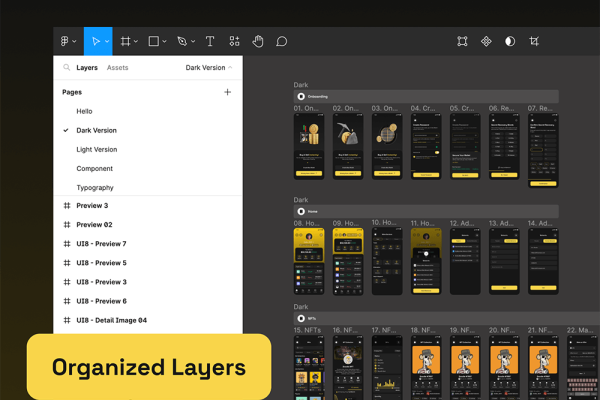Viewport: 600px width, 400px height.
Task: Add a new page with plus button
Action: [227, 92]
